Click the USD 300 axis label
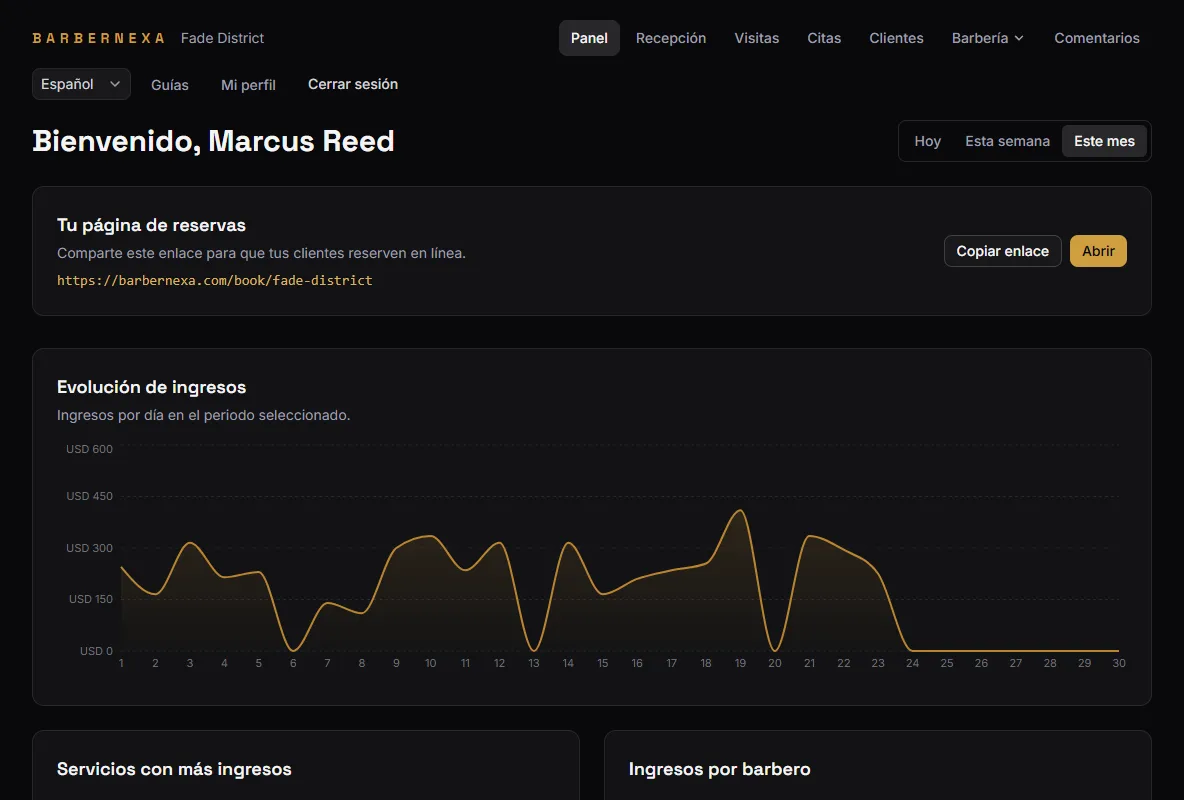 click(x=89, y=548)
